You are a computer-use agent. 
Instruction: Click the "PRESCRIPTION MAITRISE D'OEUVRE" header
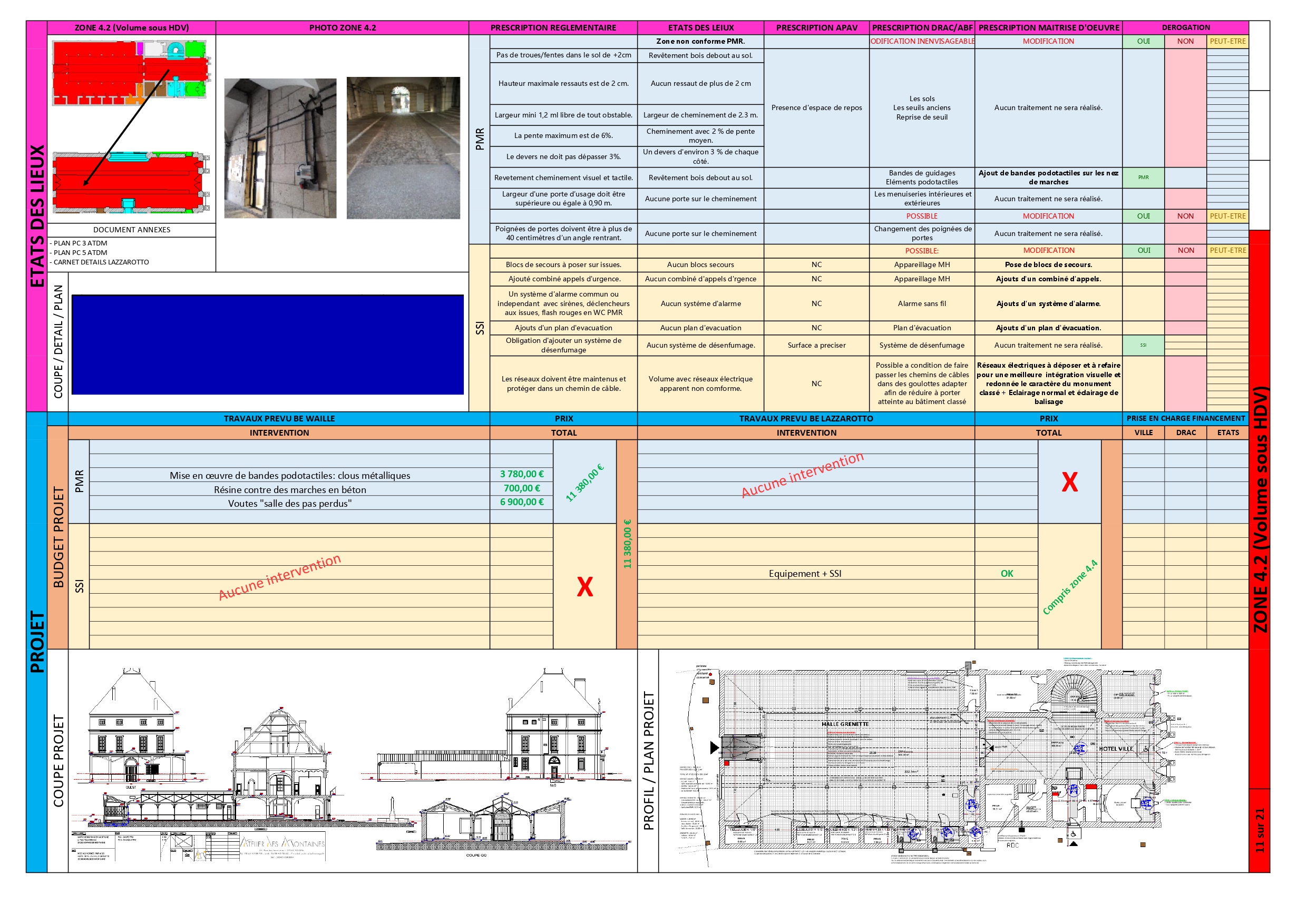point(1049,27)
